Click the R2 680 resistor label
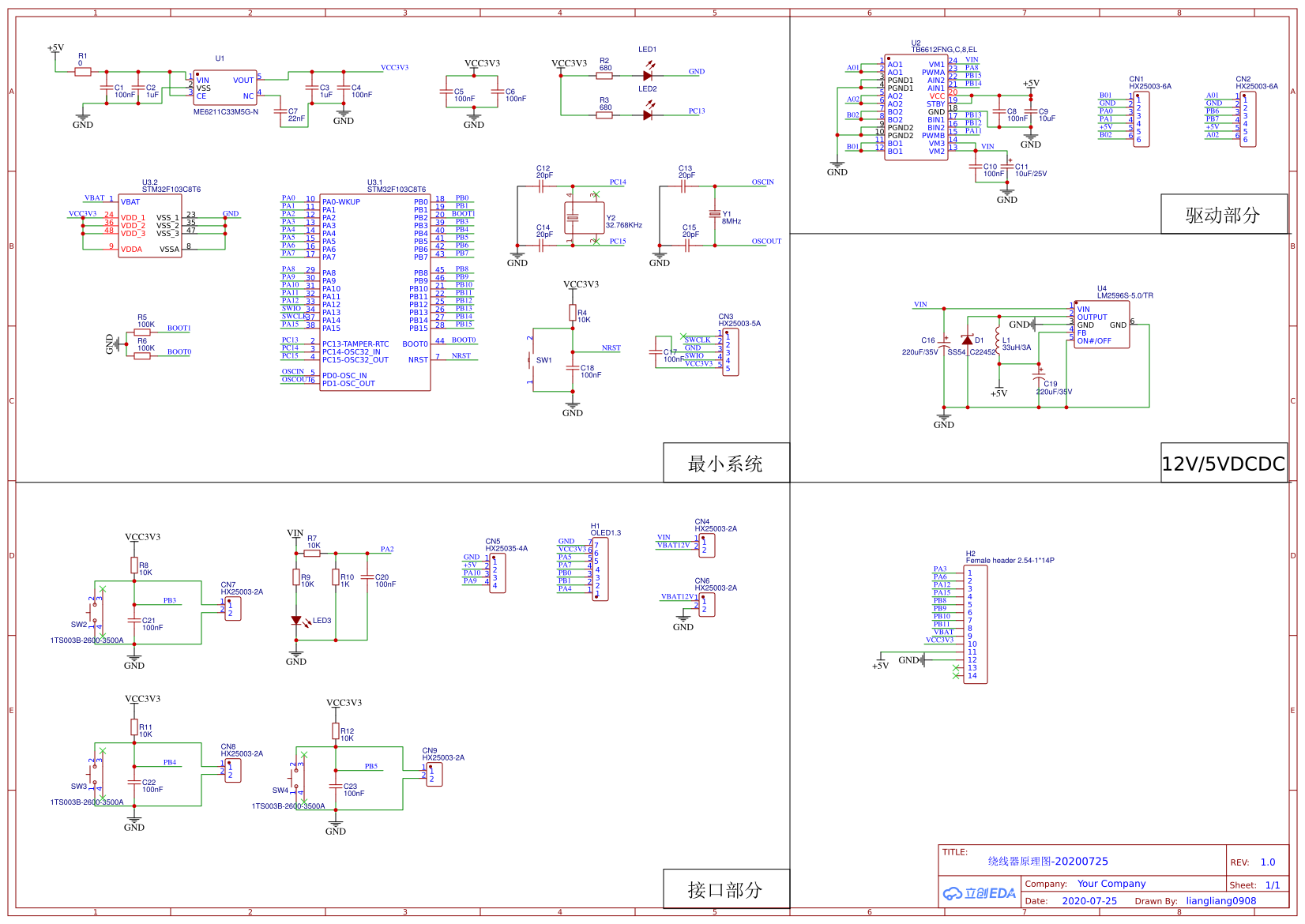The height and width of the screenshot is (924, 1305). 605,64
